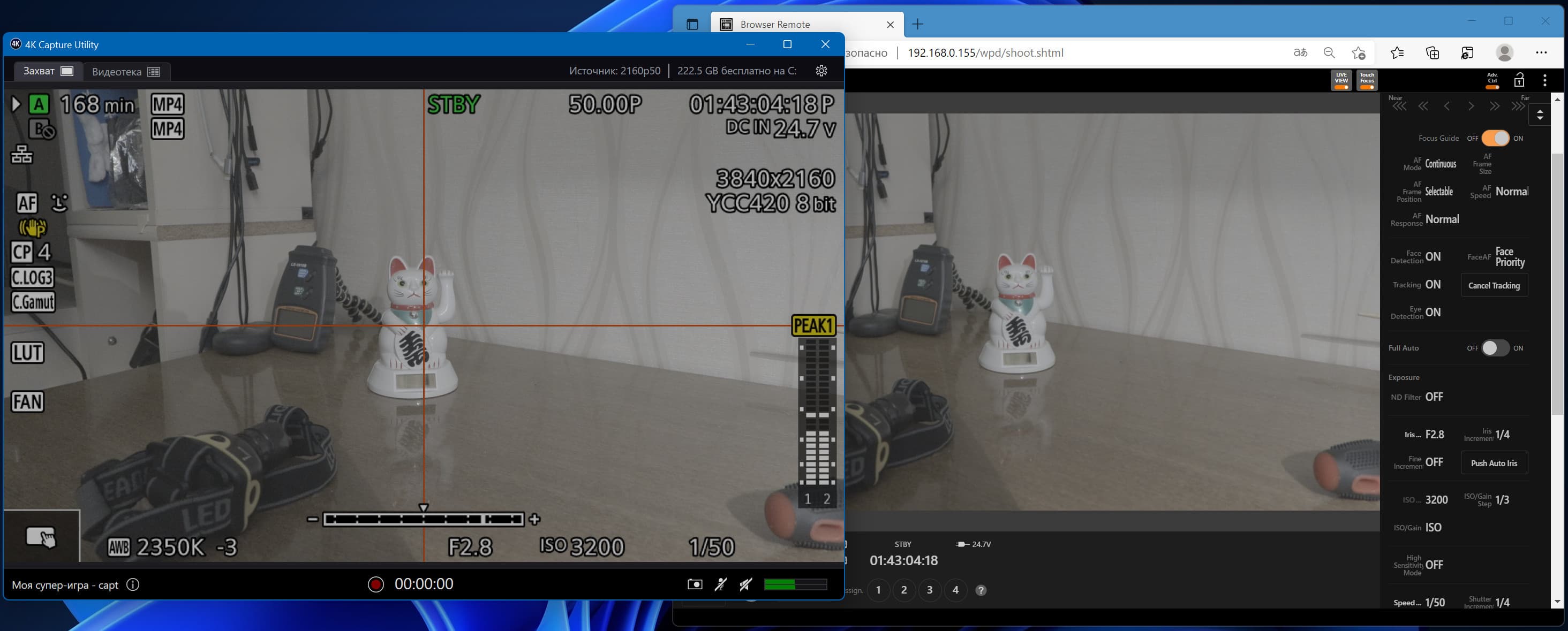Click the red record button

(375, 584)
